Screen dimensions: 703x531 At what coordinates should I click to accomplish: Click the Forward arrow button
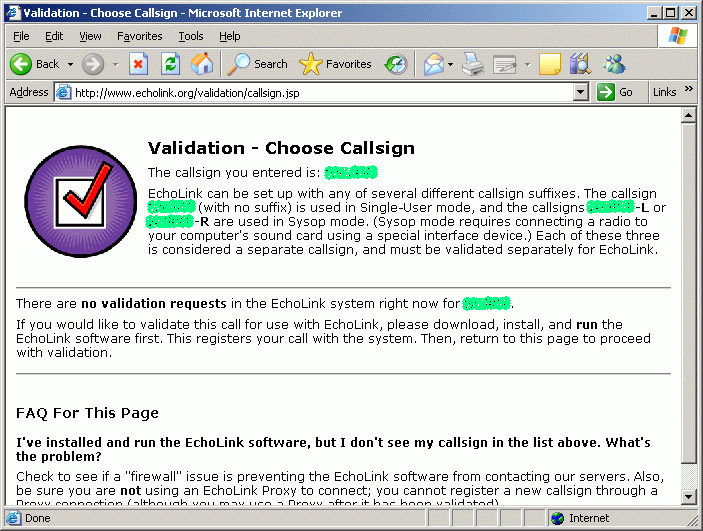(93, 64)
